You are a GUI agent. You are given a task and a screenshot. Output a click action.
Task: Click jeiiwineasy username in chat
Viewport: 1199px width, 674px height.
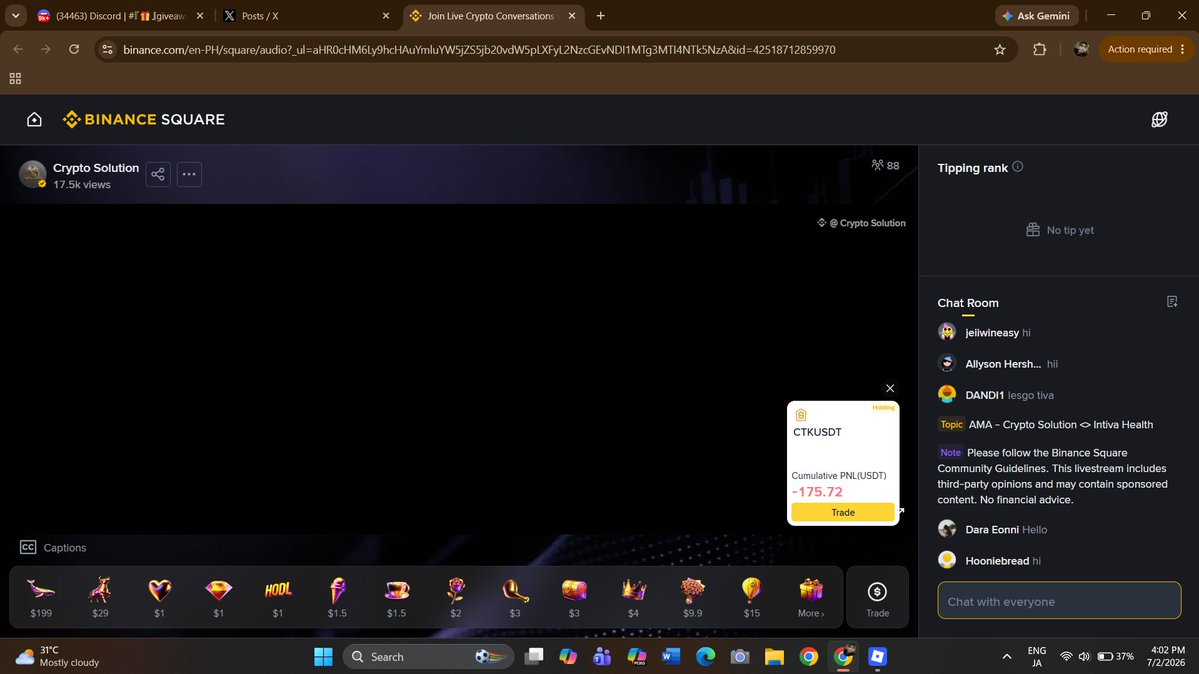tap(992, 333)
